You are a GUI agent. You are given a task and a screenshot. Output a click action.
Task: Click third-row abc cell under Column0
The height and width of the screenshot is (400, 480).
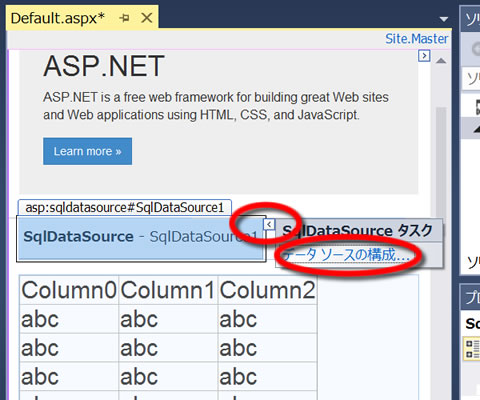69,377
